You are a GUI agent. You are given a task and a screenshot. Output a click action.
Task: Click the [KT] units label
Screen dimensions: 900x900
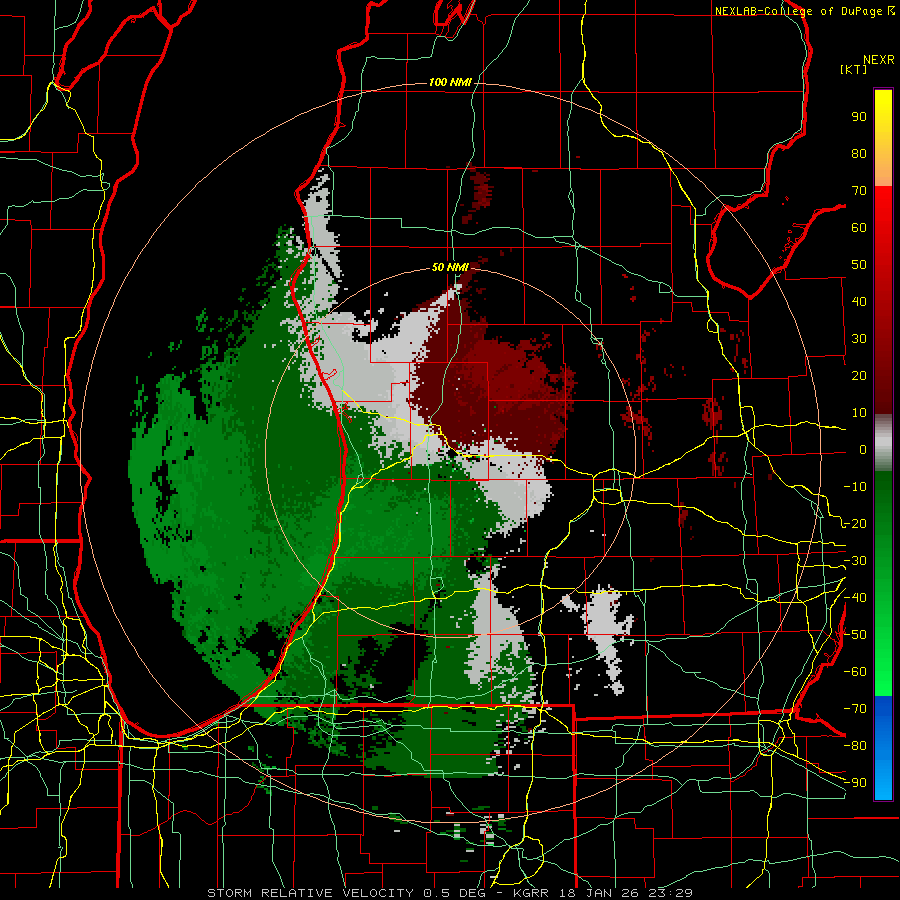click(854, 69)
